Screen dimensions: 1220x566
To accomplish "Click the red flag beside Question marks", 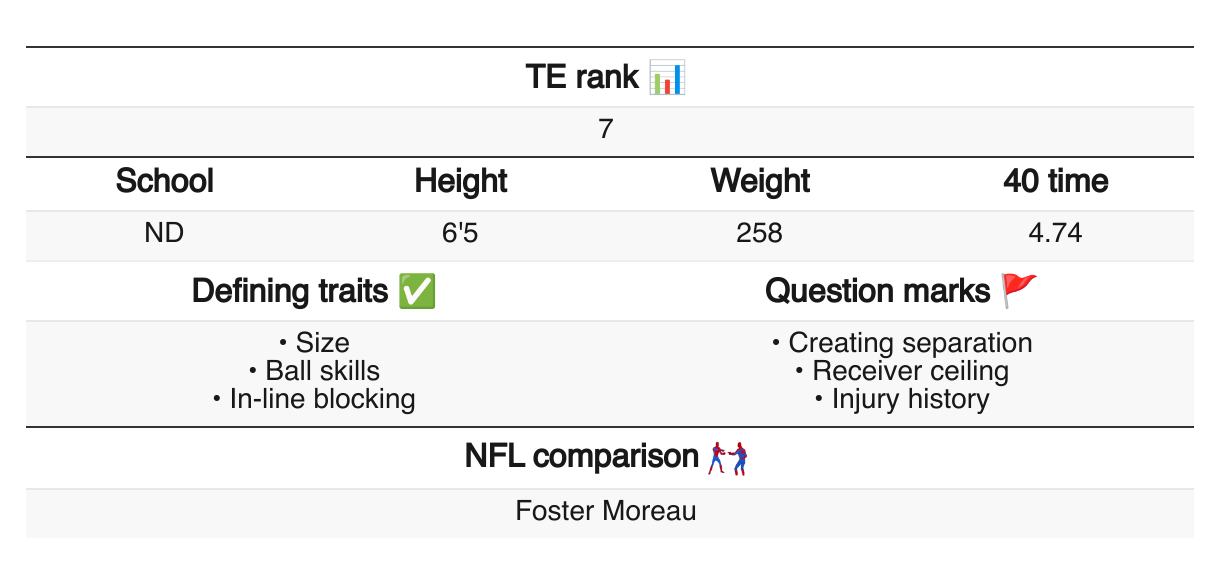I will click(1020, 291).
